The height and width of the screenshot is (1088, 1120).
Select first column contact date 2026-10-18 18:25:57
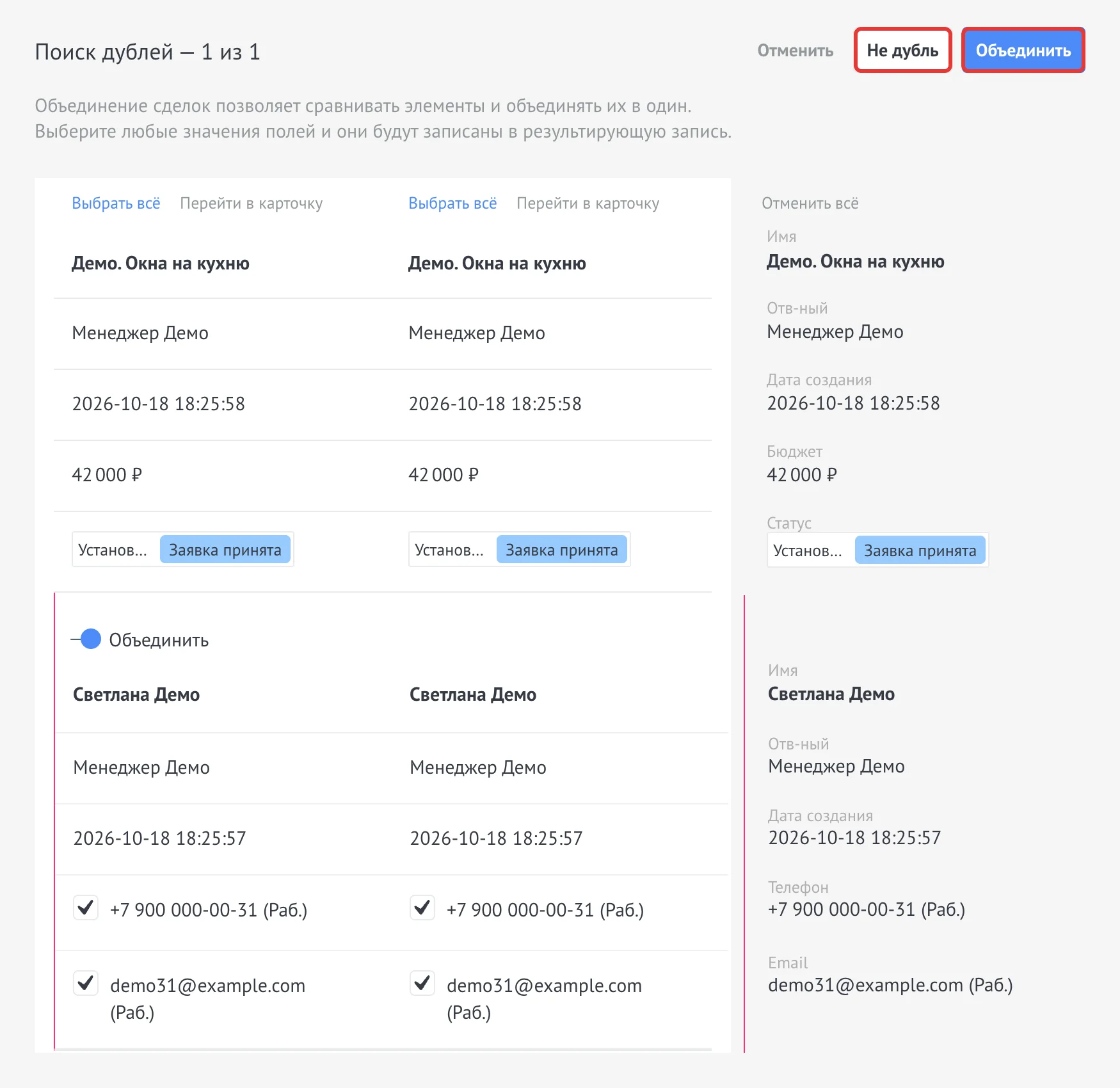pyautogui.click(x=159, y=838)
